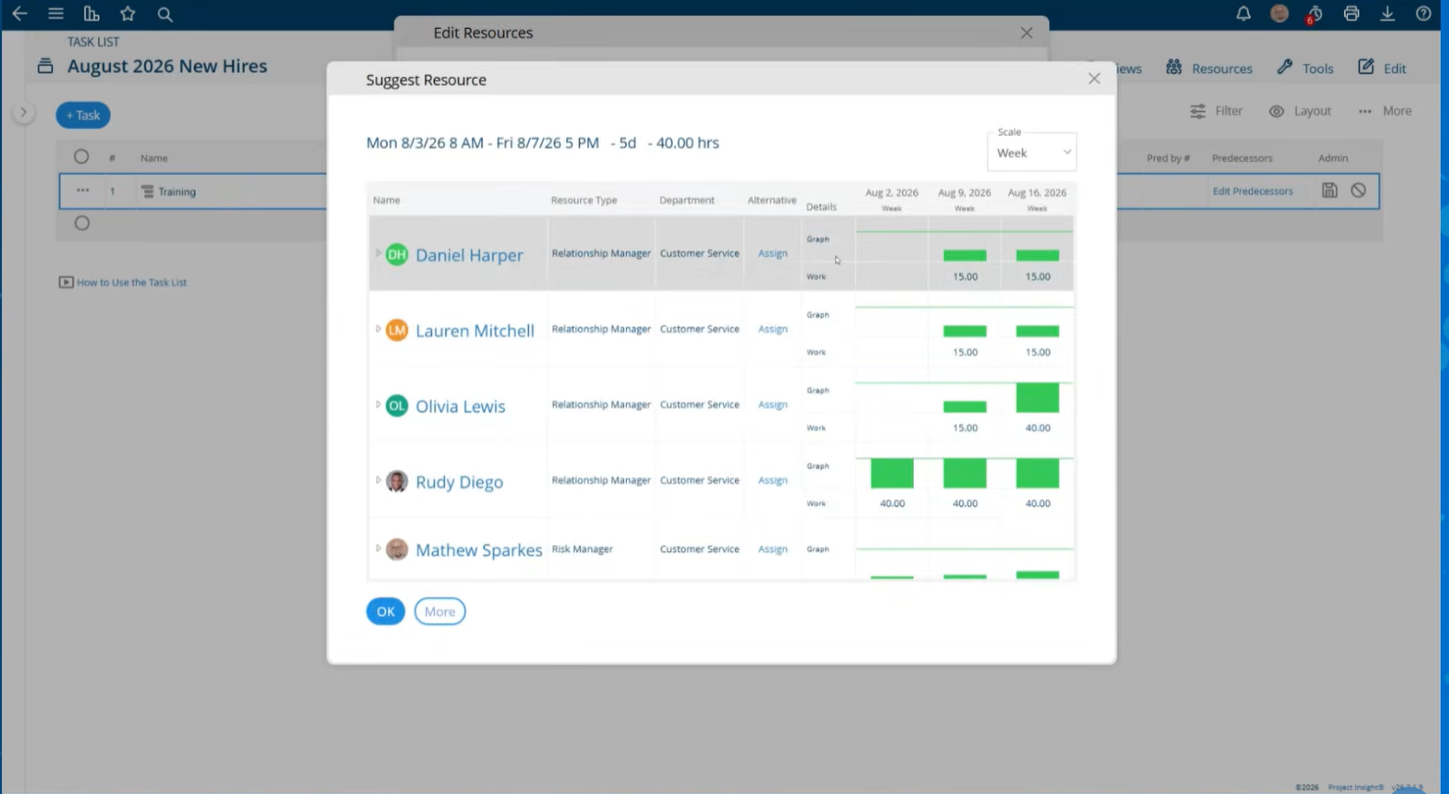1449x794 pixels.
Task: Click the print icon
Action: coord(1352,14)
